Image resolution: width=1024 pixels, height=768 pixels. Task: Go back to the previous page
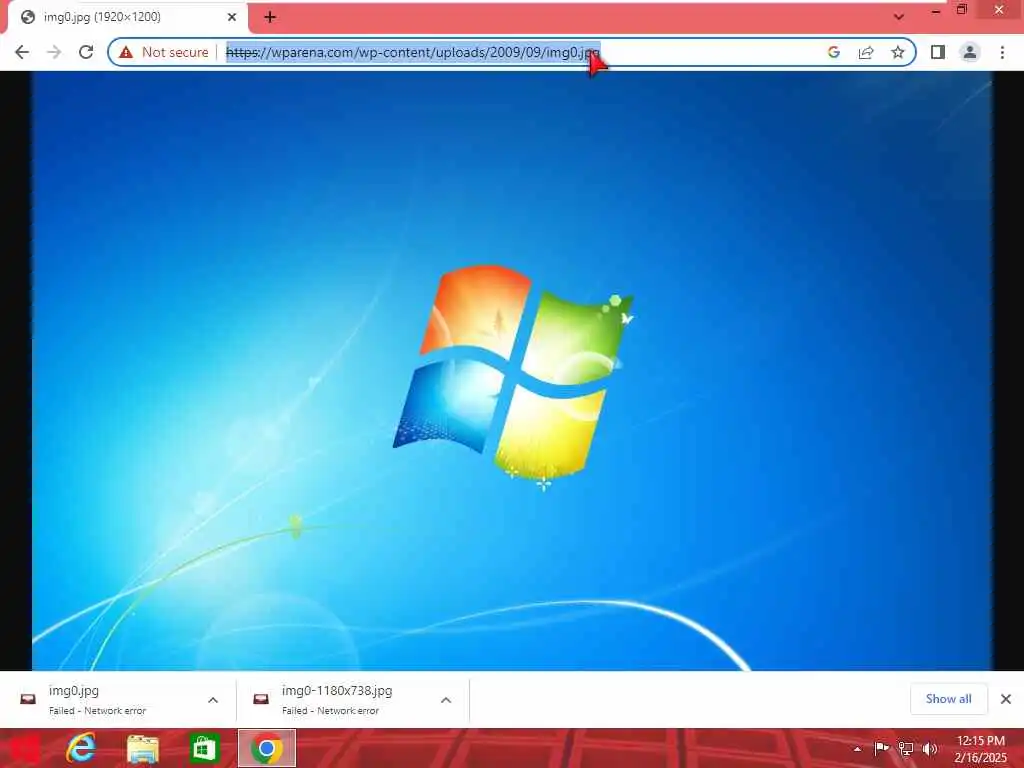22,52
